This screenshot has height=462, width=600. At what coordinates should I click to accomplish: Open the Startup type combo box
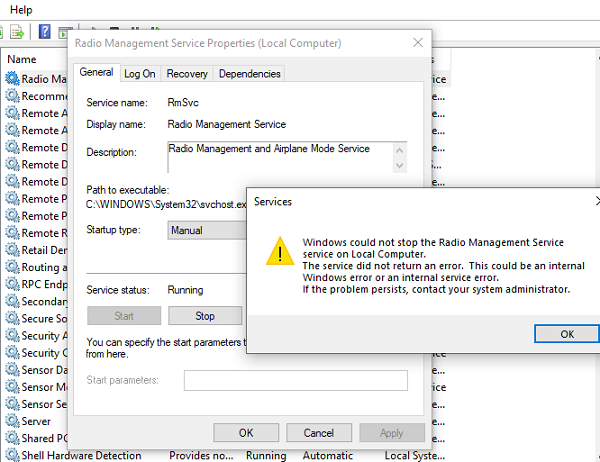pos(207,230)
